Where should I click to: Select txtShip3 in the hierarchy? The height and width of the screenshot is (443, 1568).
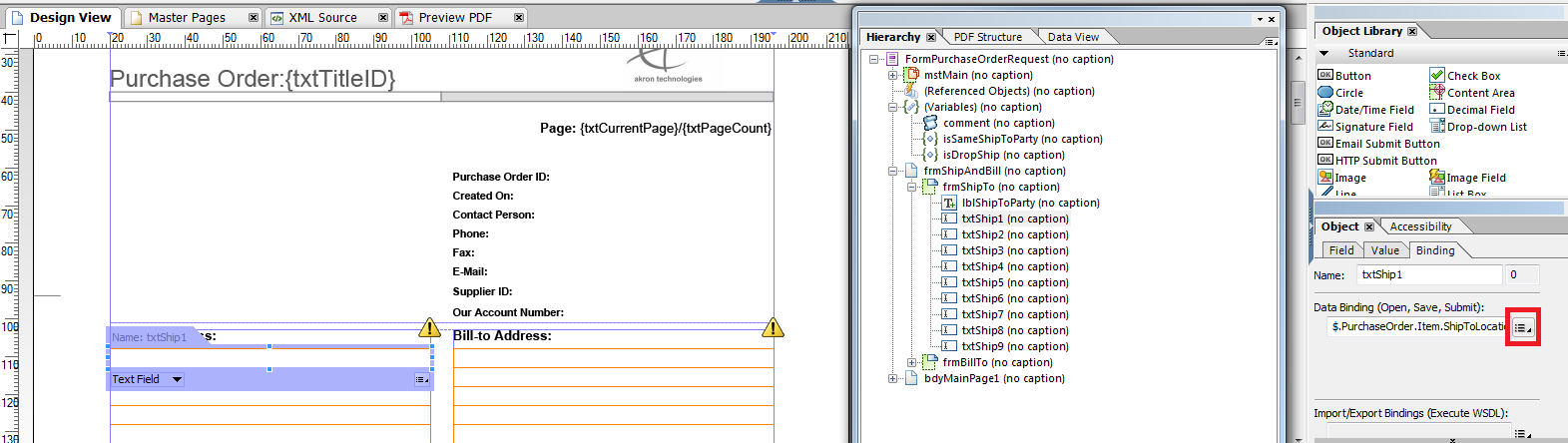(x=1014, y=250)
